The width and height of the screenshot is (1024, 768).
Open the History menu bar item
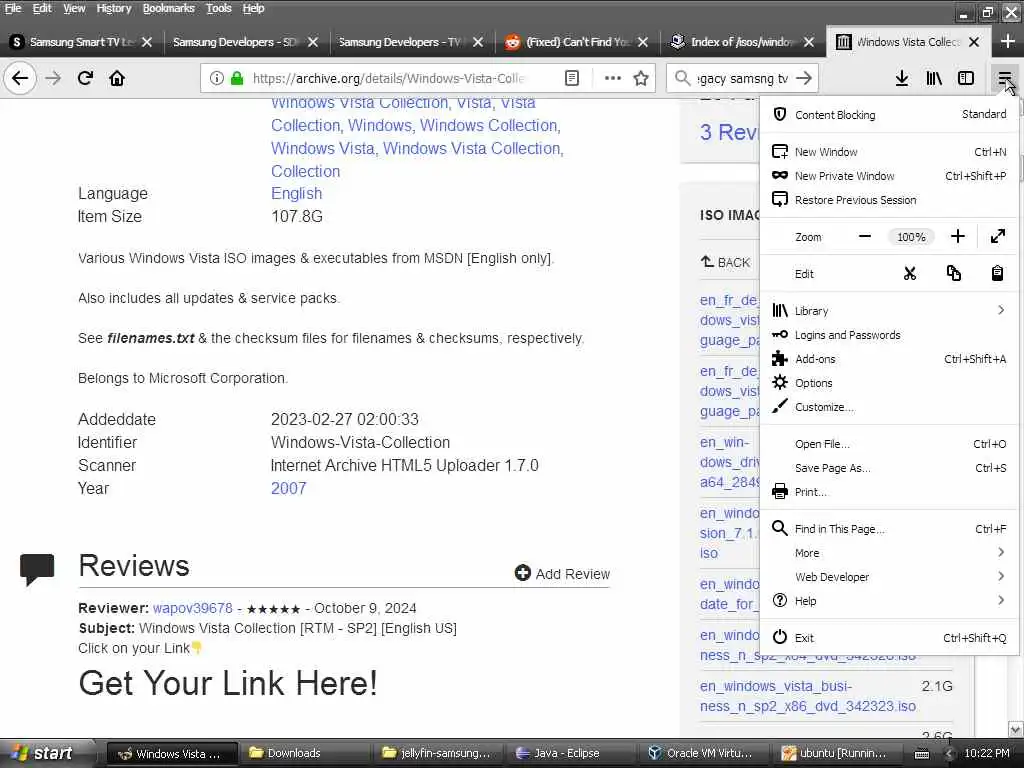(114, 8)
